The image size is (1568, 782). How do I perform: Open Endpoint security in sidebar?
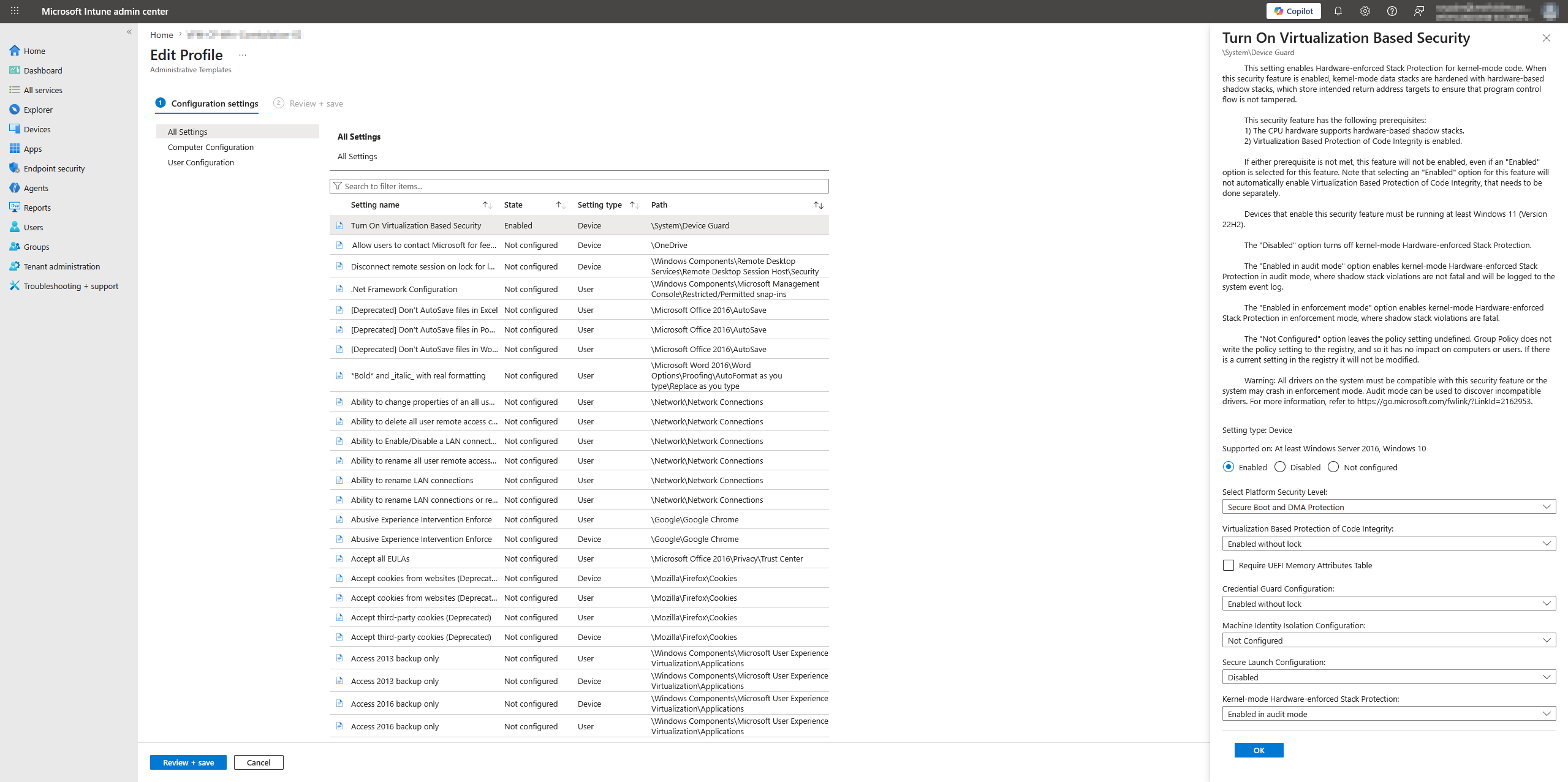54,168
